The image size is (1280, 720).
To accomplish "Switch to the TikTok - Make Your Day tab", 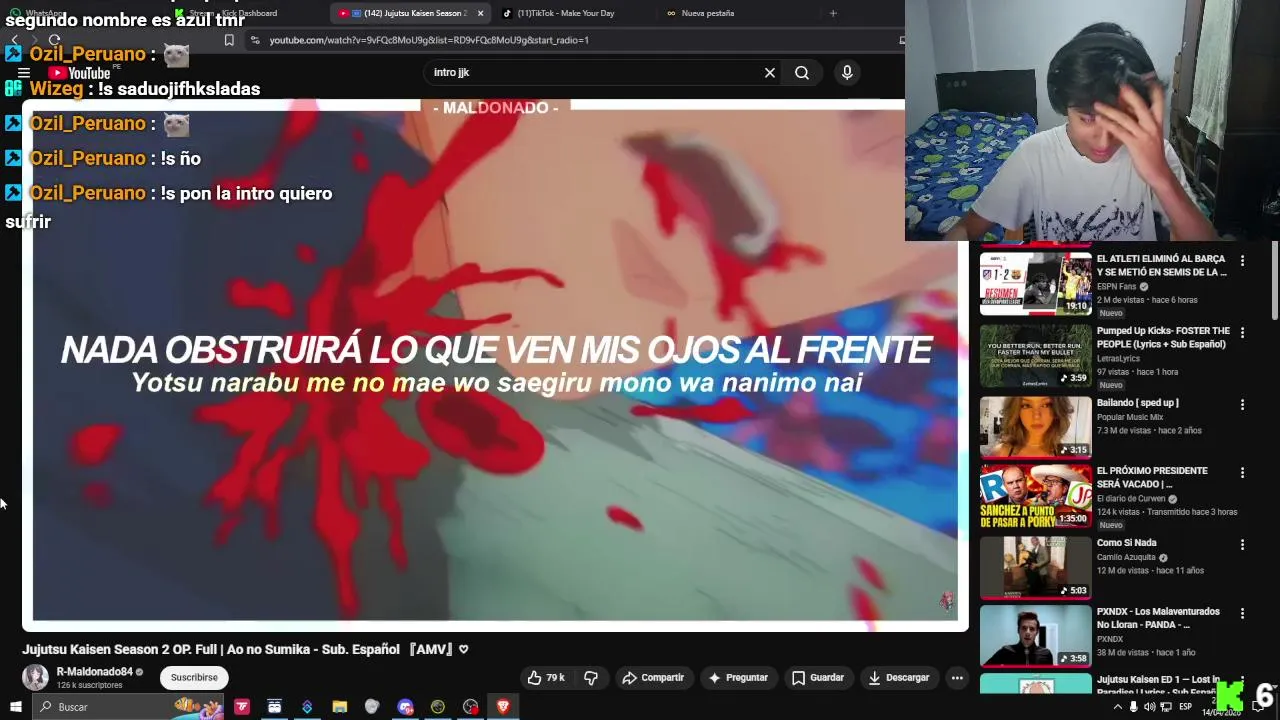I will pos(565,13).
